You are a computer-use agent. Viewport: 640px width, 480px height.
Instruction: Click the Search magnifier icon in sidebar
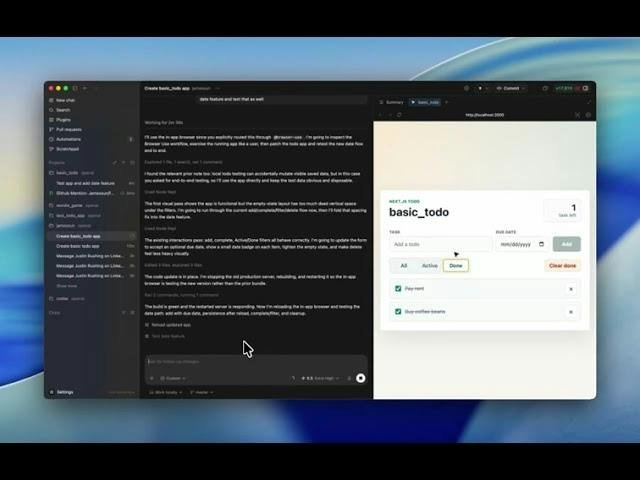51,110
